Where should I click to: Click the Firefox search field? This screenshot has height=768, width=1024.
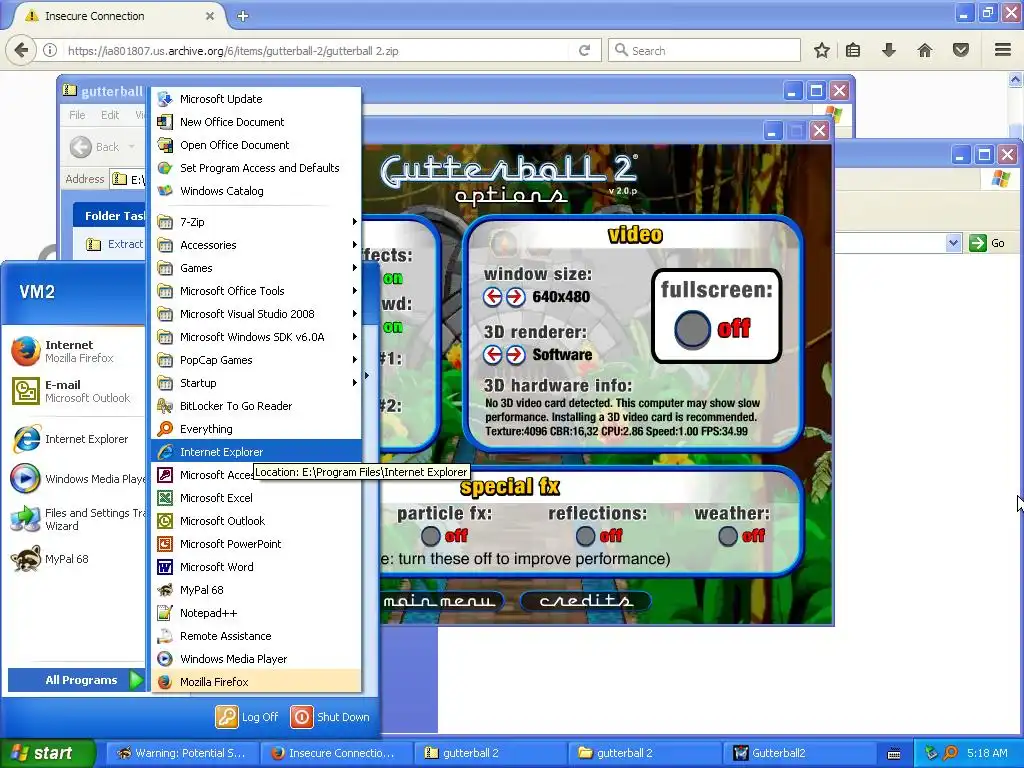tap(704, 50)
